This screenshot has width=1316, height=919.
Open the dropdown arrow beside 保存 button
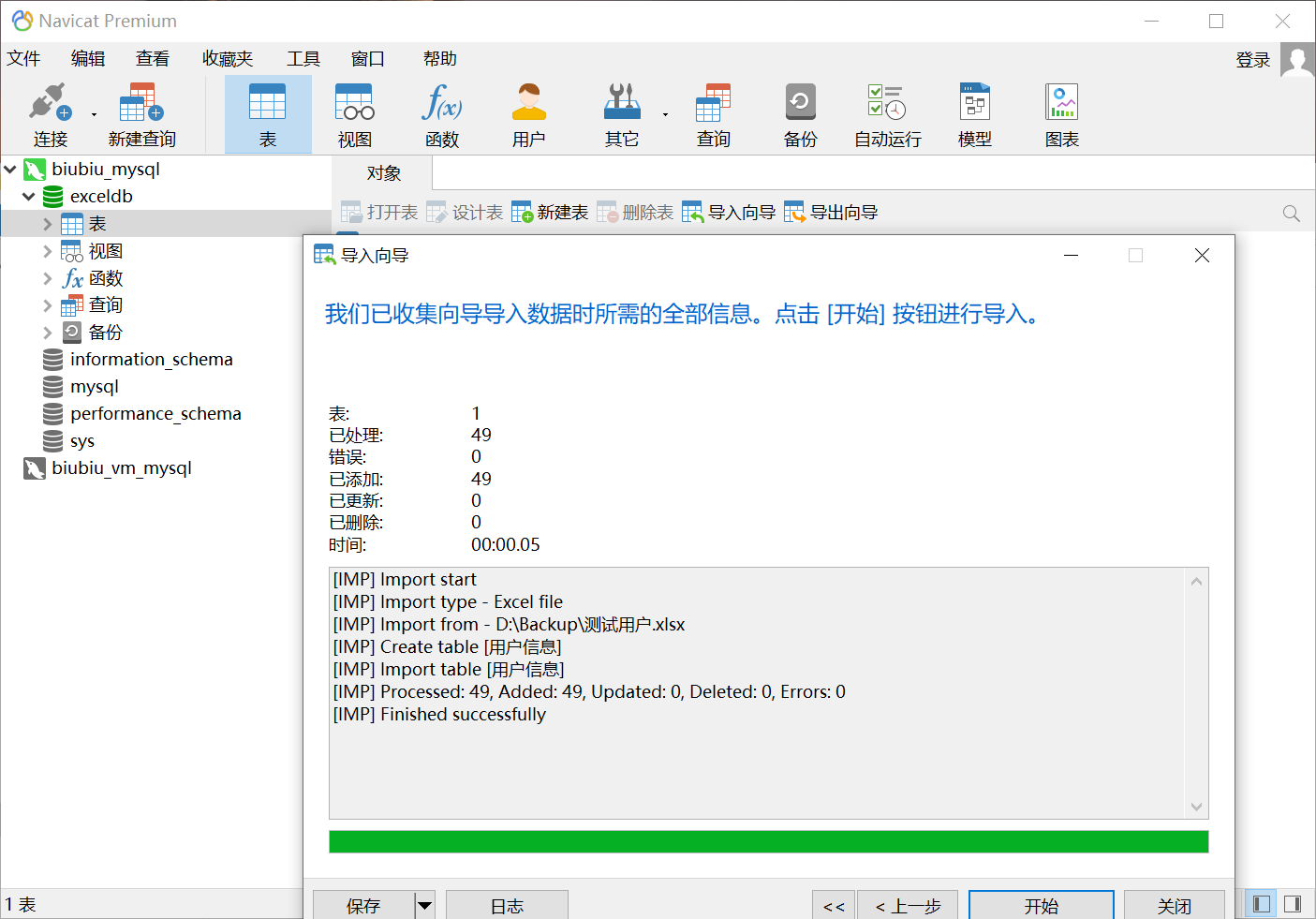point(424,905)
